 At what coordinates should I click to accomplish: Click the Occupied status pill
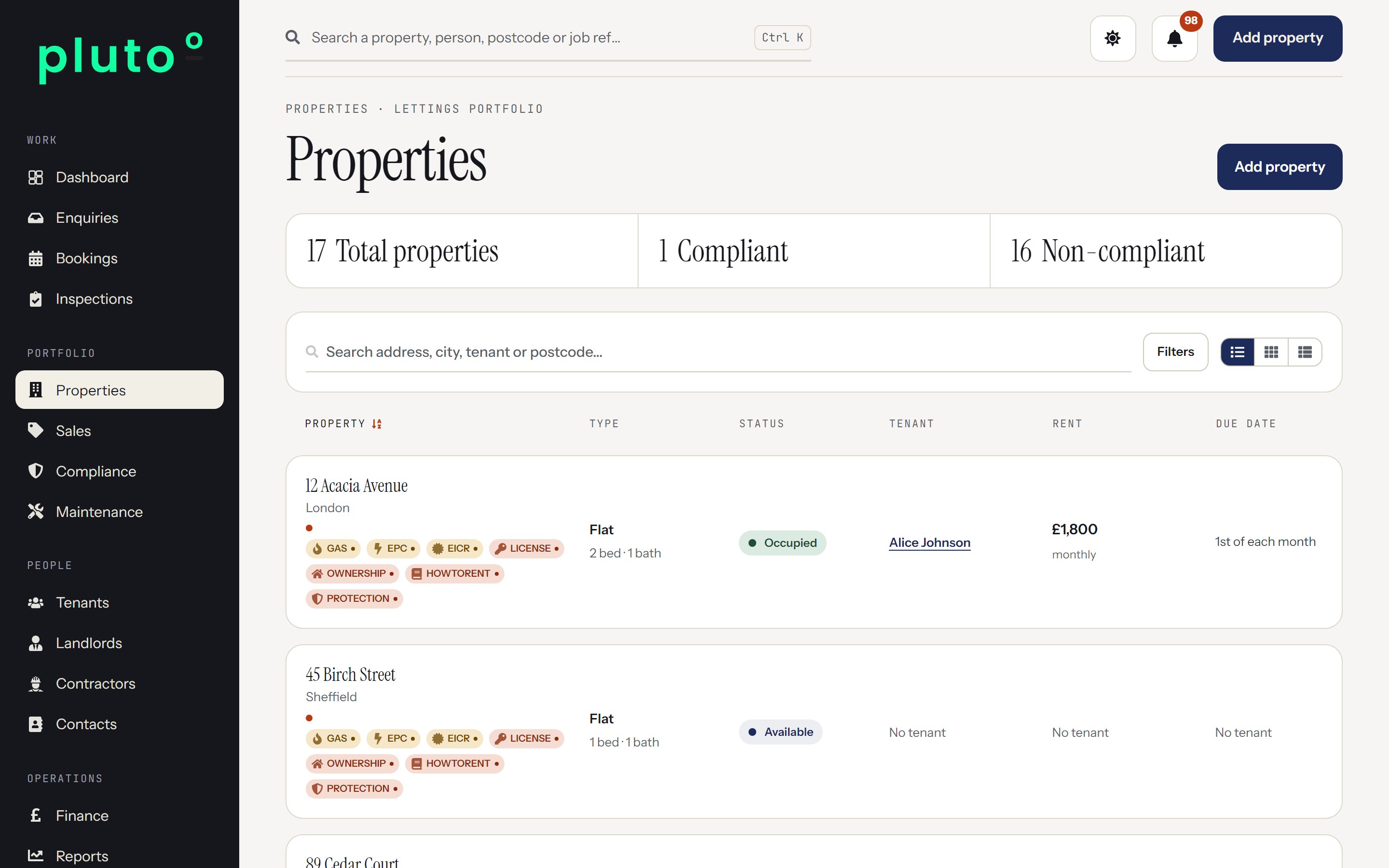782,542
